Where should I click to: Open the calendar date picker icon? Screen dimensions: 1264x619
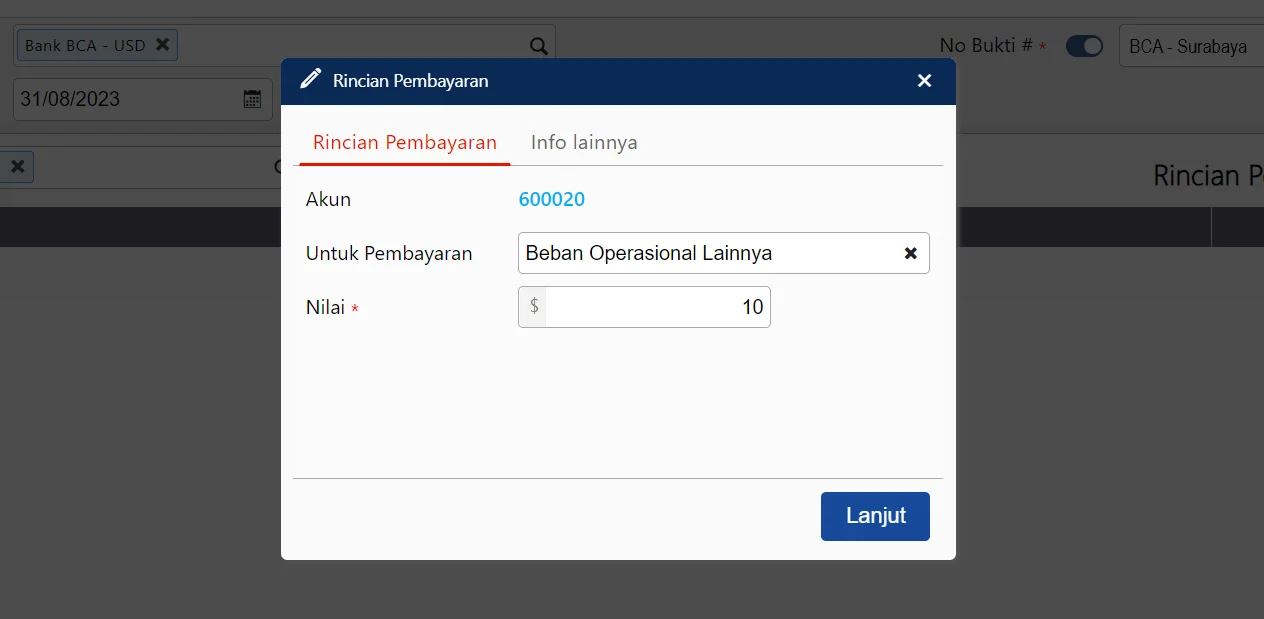point(252,99)
